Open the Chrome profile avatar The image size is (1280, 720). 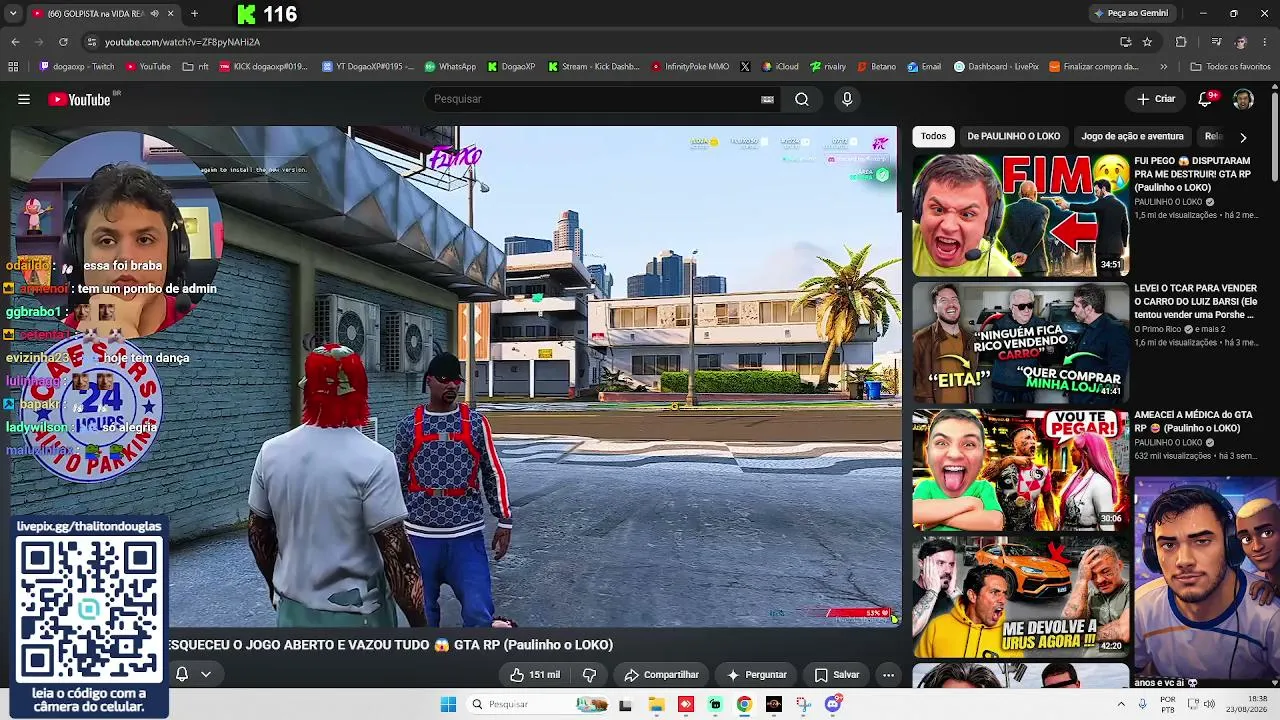click(x=1240, y=42)
